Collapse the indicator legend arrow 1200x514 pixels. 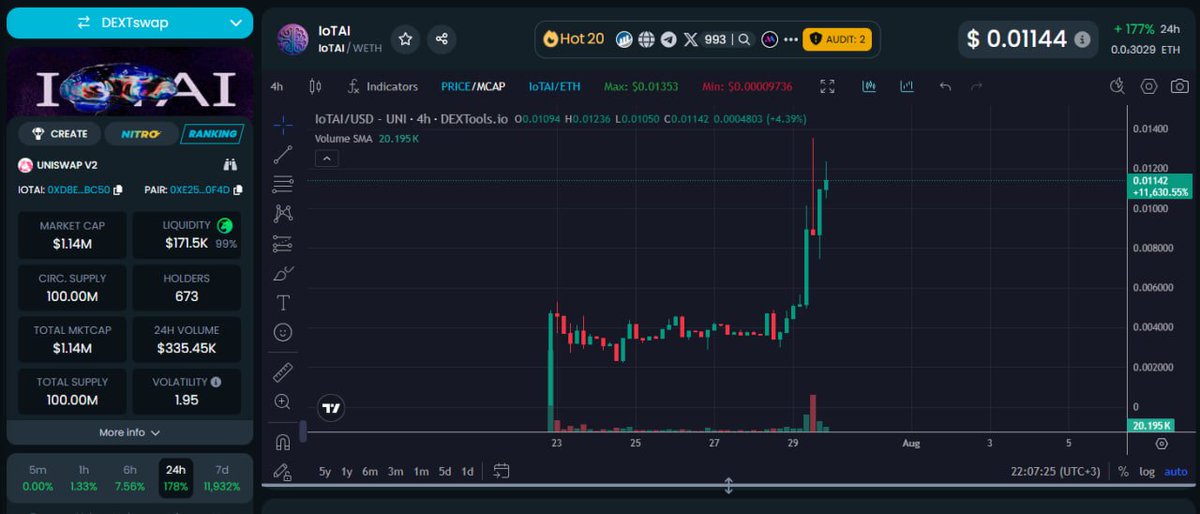326,158
